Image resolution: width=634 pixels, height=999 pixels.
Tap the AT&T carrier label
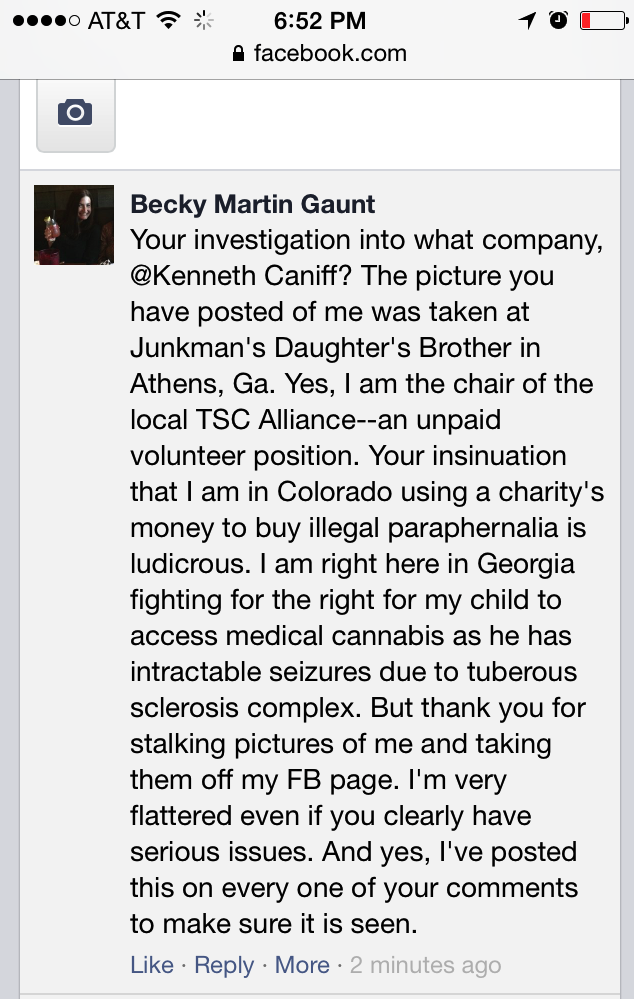coord(116,20)
